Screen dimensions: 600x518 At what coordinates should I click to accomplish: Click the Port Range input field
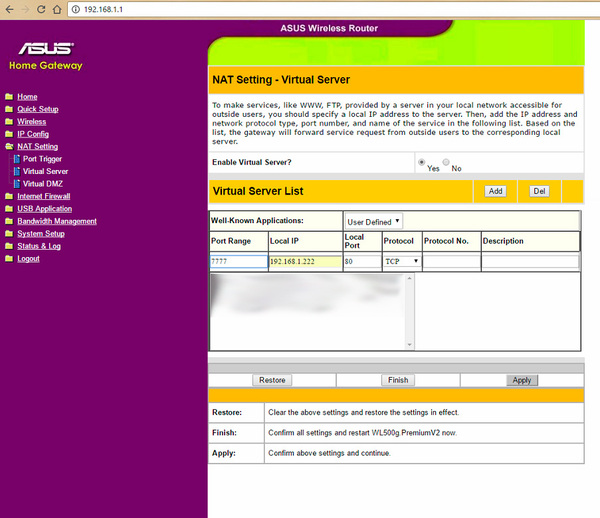(x=237, y=262)
